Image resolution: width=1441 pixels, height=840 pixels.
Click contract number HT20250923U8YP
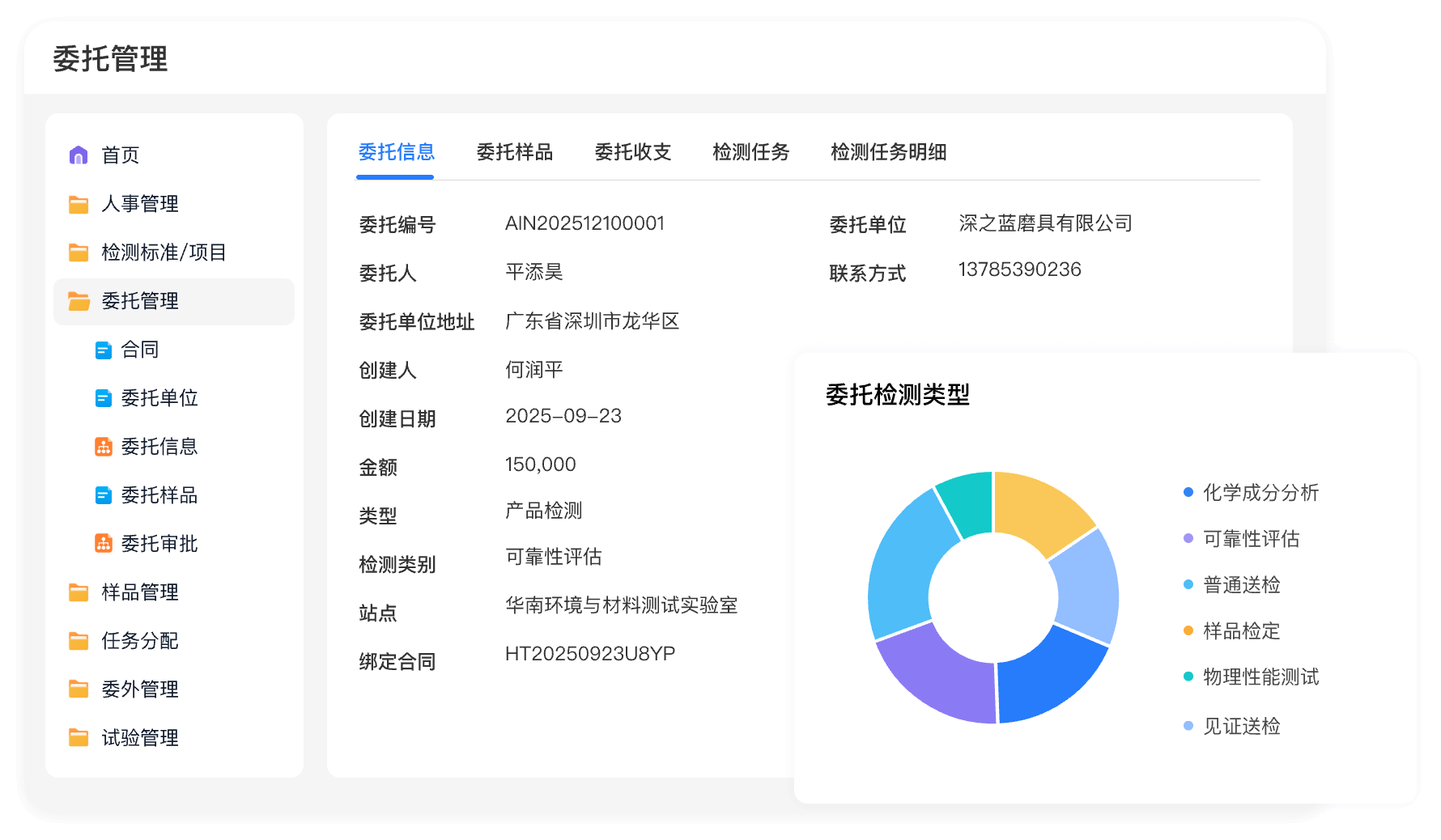(589, 654)
